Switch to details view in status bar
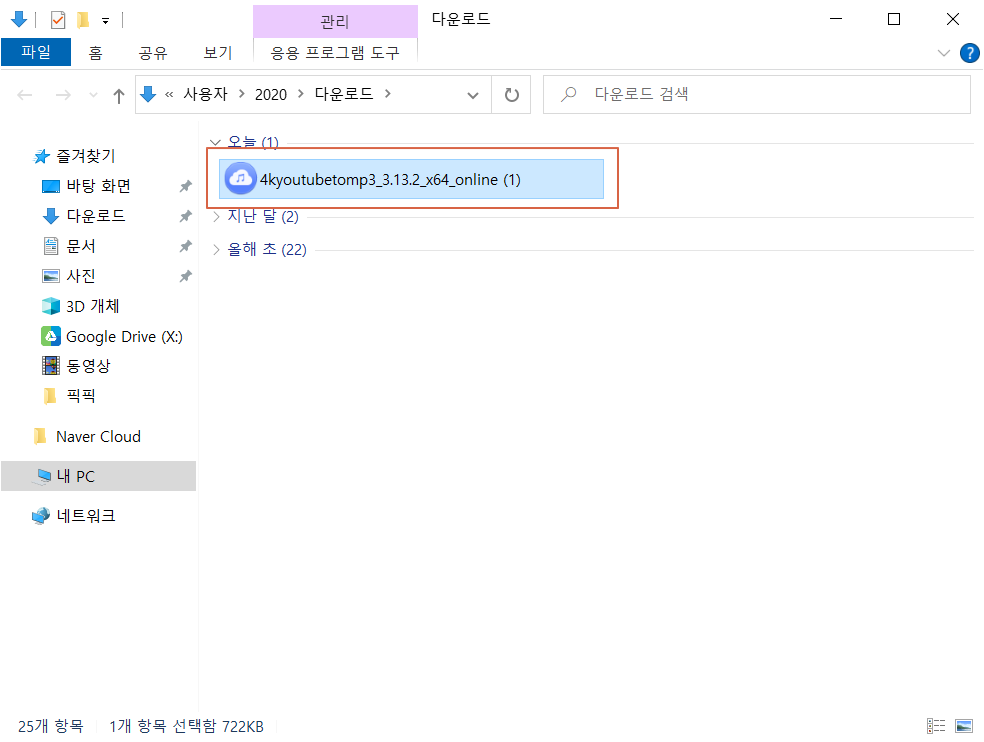The height and width of the screenshot is (742, 984). tap(936, 726)
